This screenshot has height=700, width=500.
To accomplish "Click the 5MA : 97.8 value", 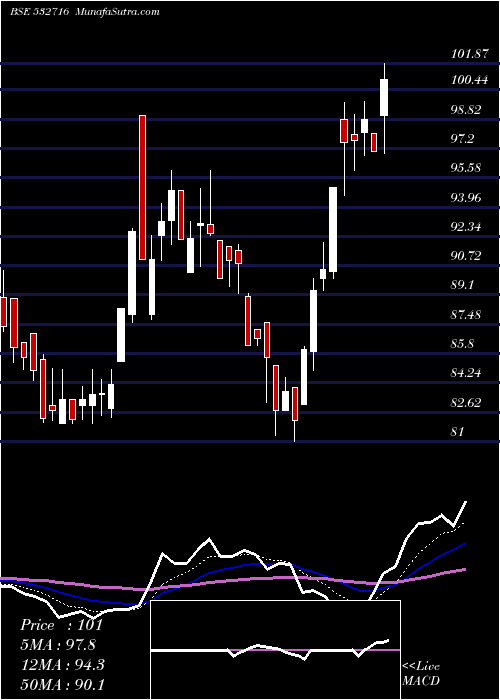I will (x=58, y=645).
